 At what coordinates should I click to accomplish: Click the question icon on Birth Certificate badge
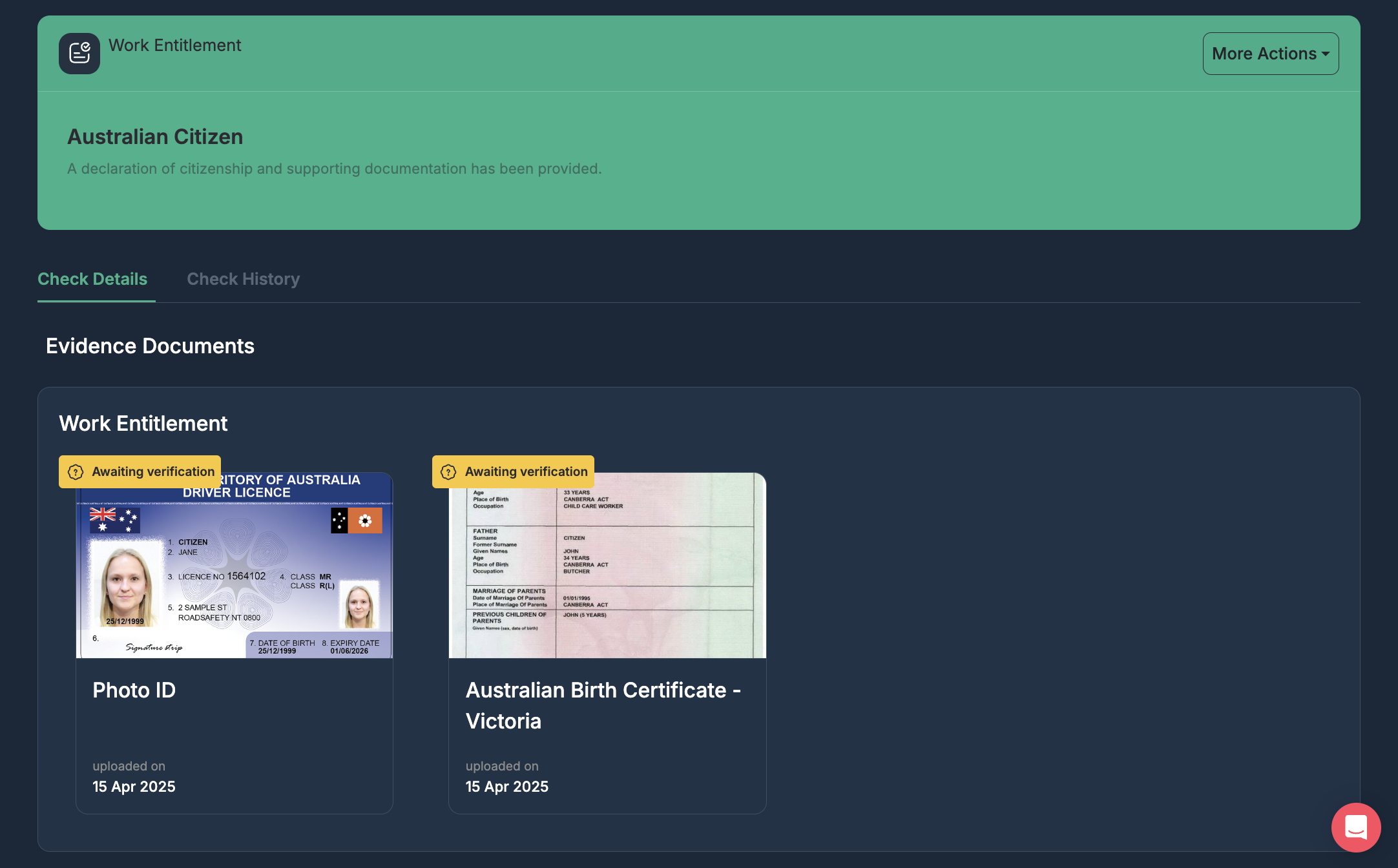tap(448, 472)
